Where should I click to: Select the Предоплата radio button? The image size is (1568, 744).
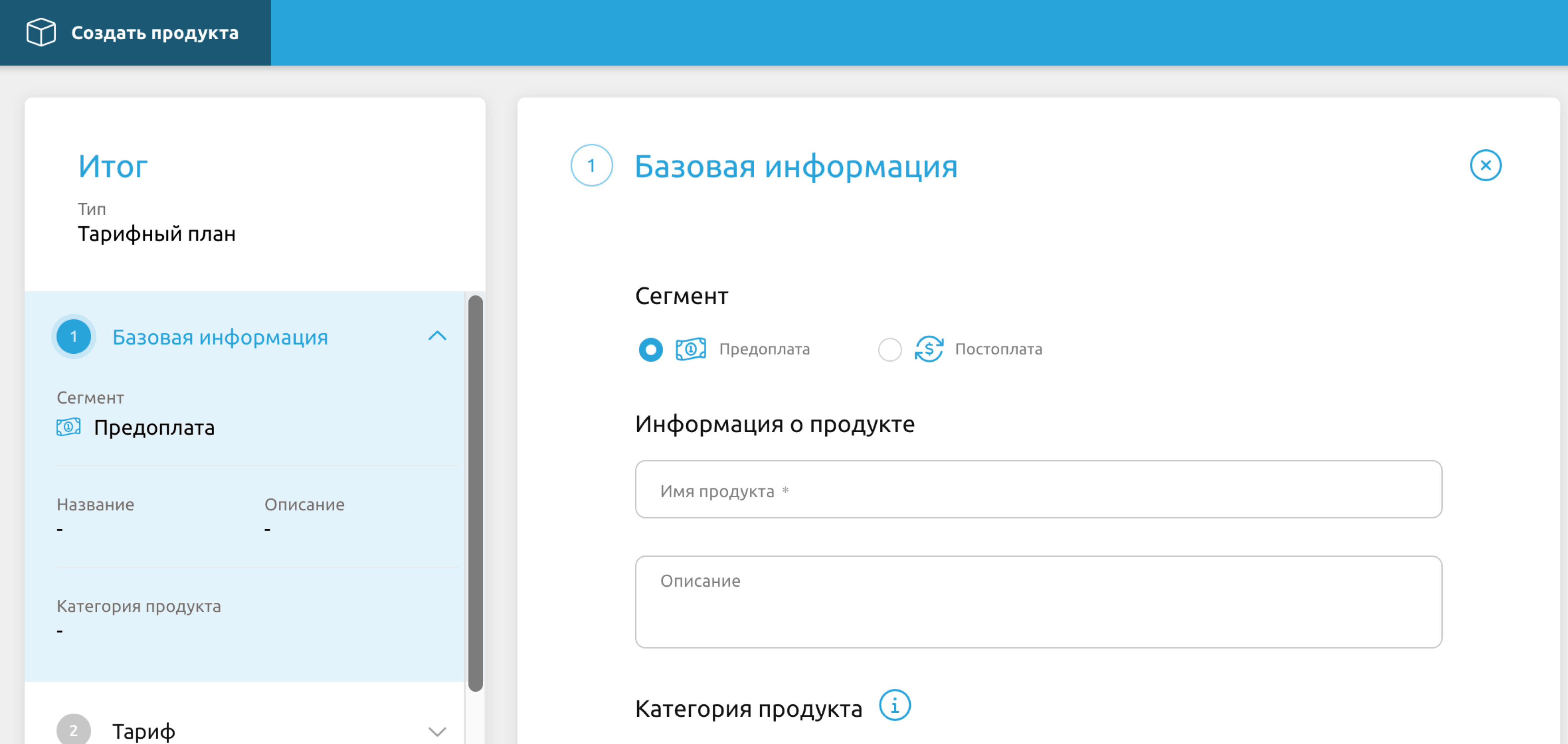point(650,350)
